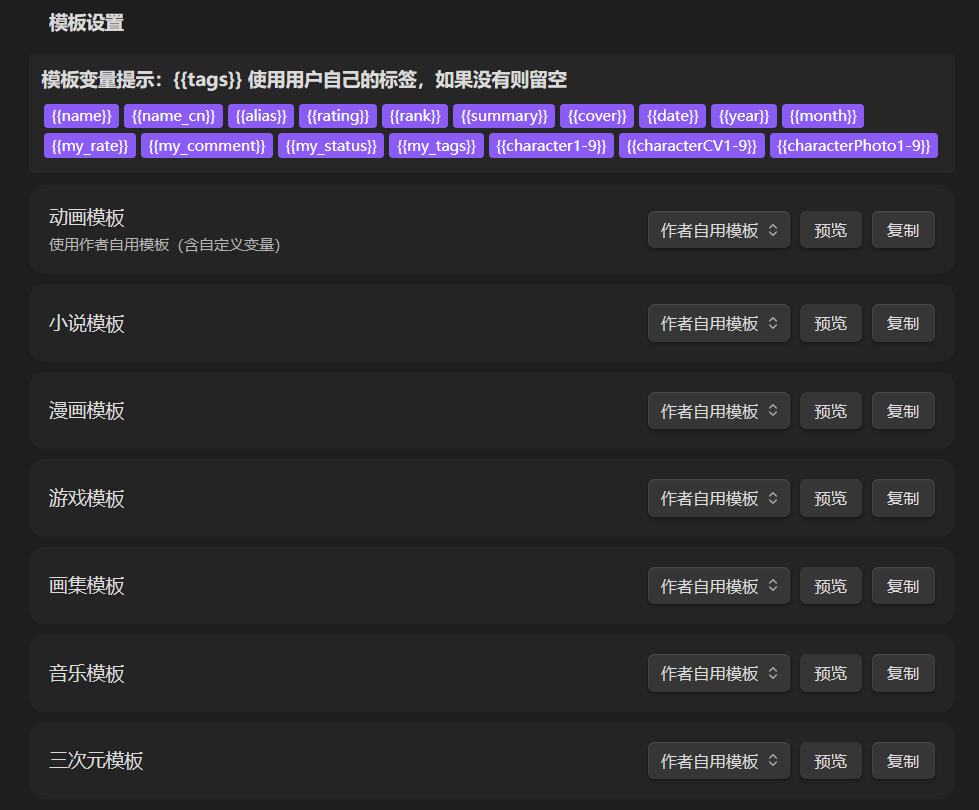Preview the 动画模板 template
Screen dimensions: 979x810
(x=830, y=230)
